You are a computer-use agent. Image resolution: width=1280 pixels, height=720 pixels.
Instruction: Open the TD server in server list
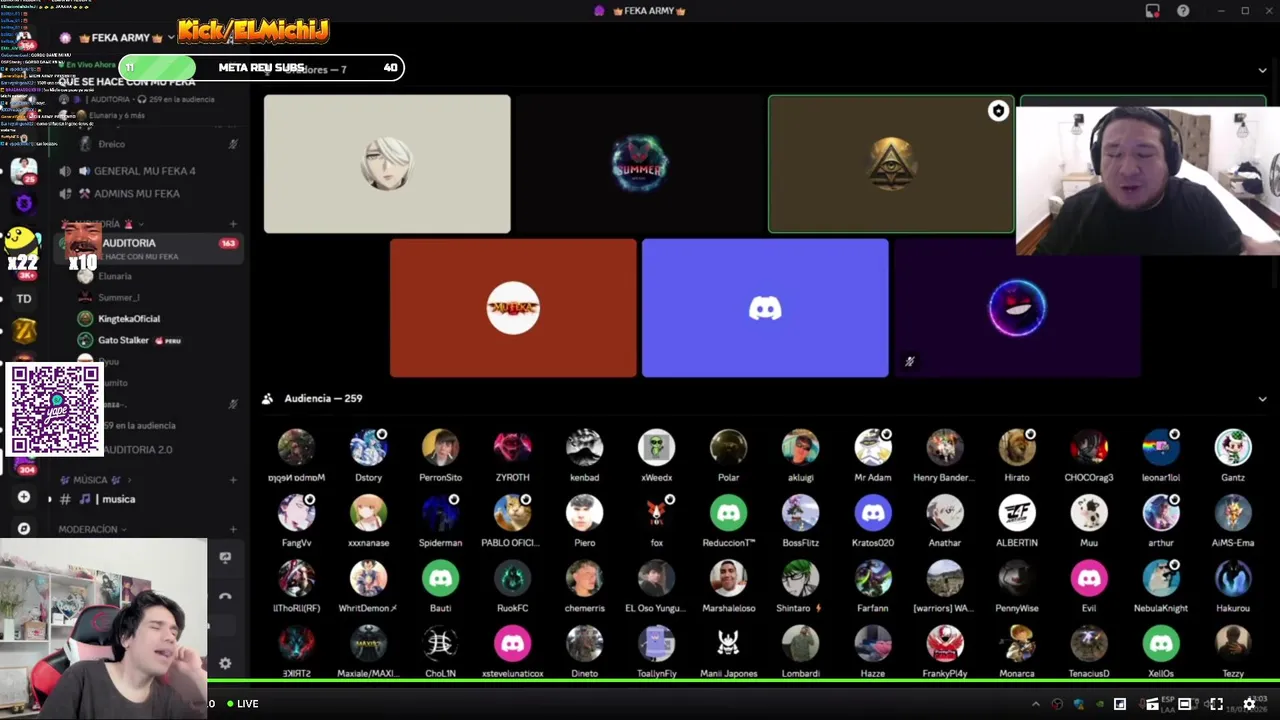point(24,298)
